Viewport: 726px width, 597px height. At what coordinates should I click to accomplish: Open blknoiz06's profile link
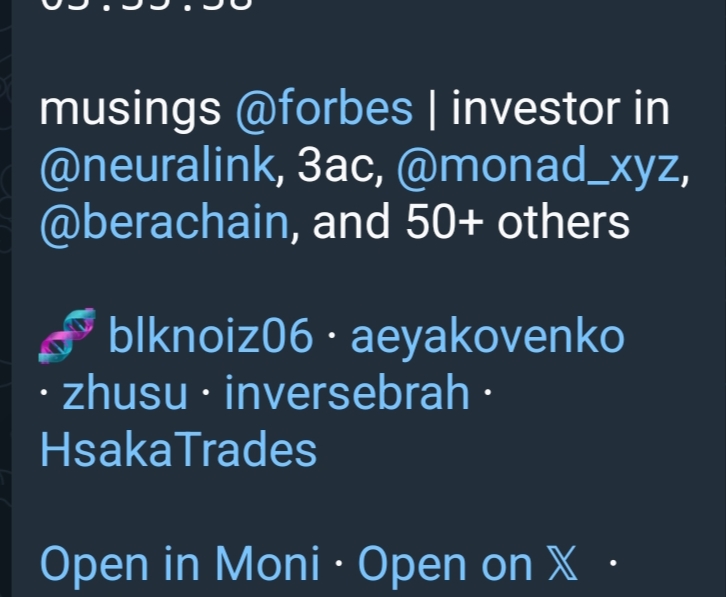coord(210,338)
